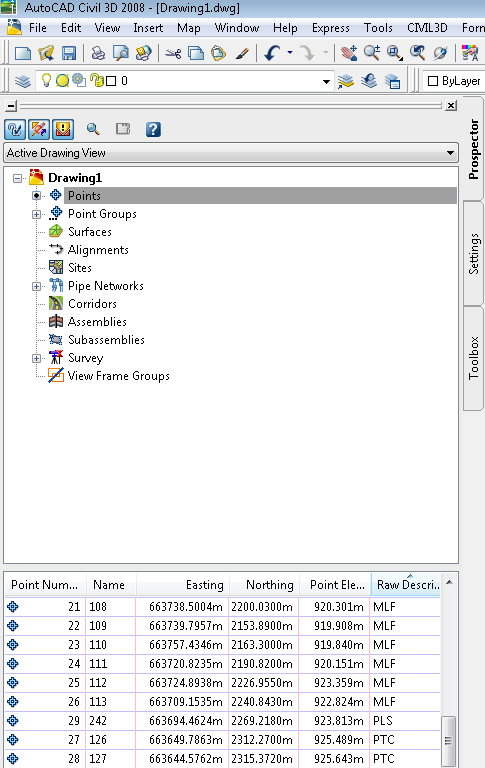This screenshot has width=485, height=768.
Task: Collapse the Drawing1 tree node
Action: [18, 178]
